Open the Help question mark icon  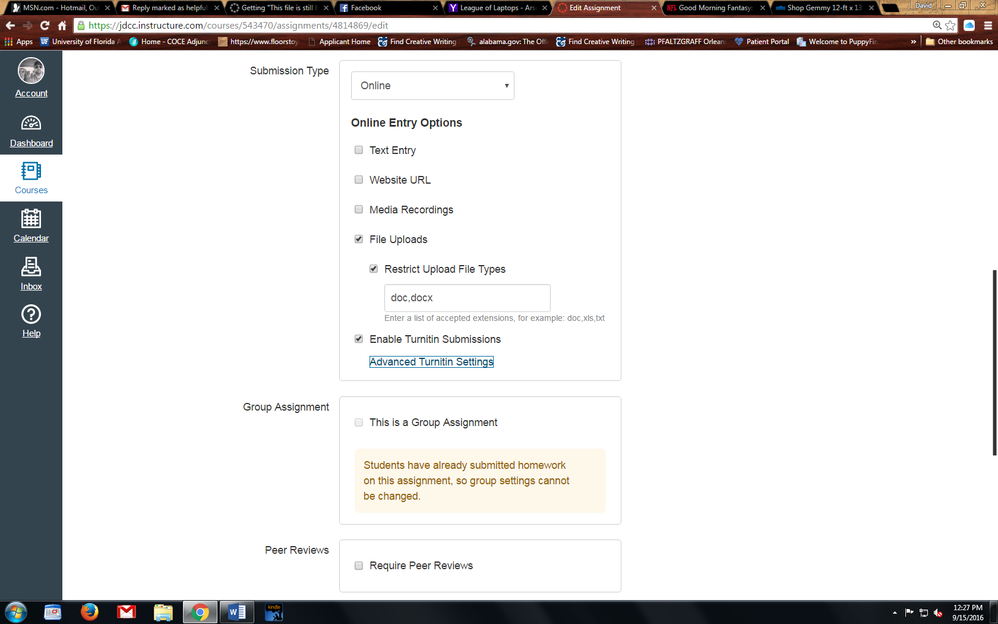click(31, 315)
